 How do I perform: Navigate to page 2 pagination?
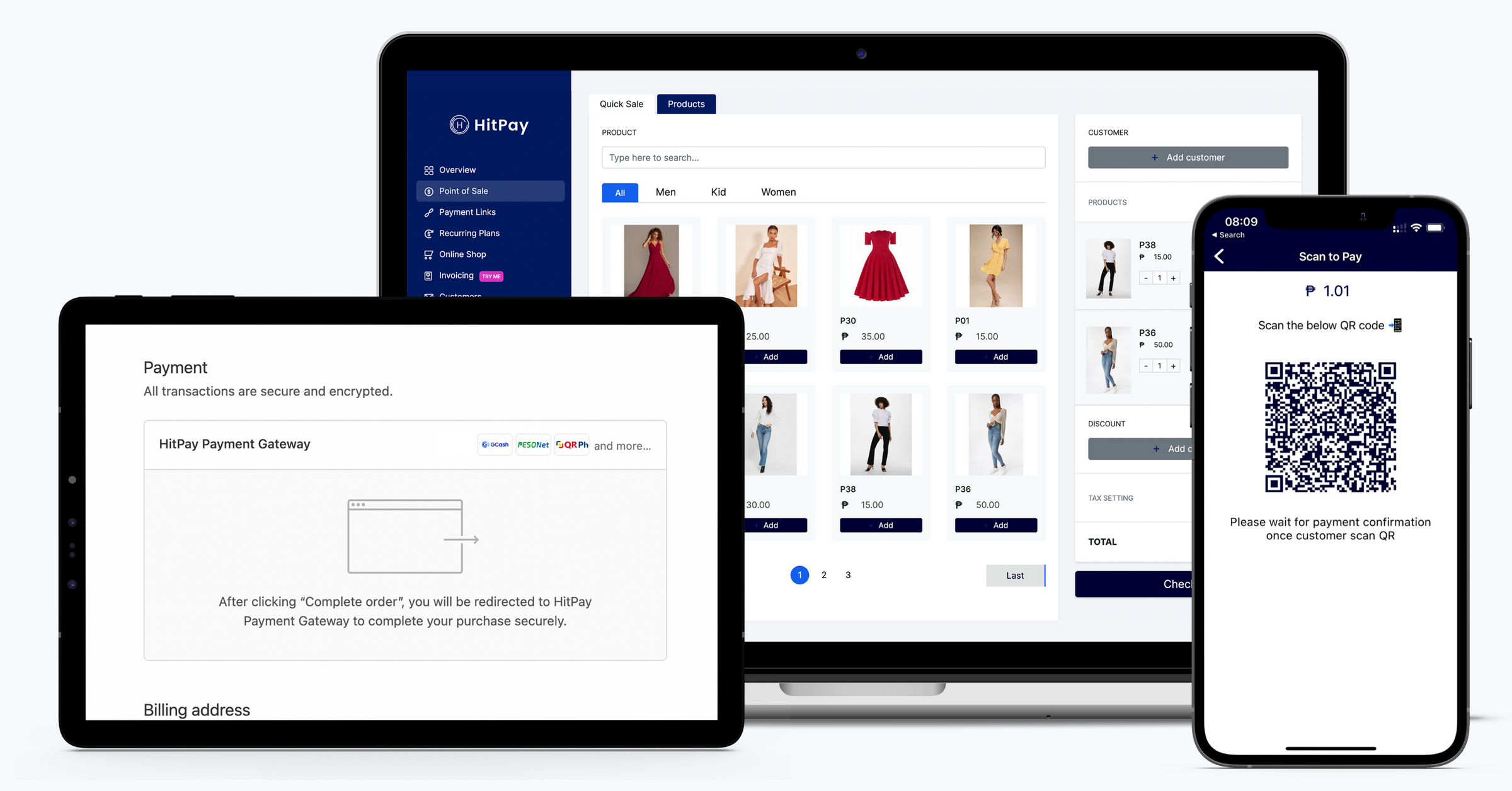click(x=823, y=575)
